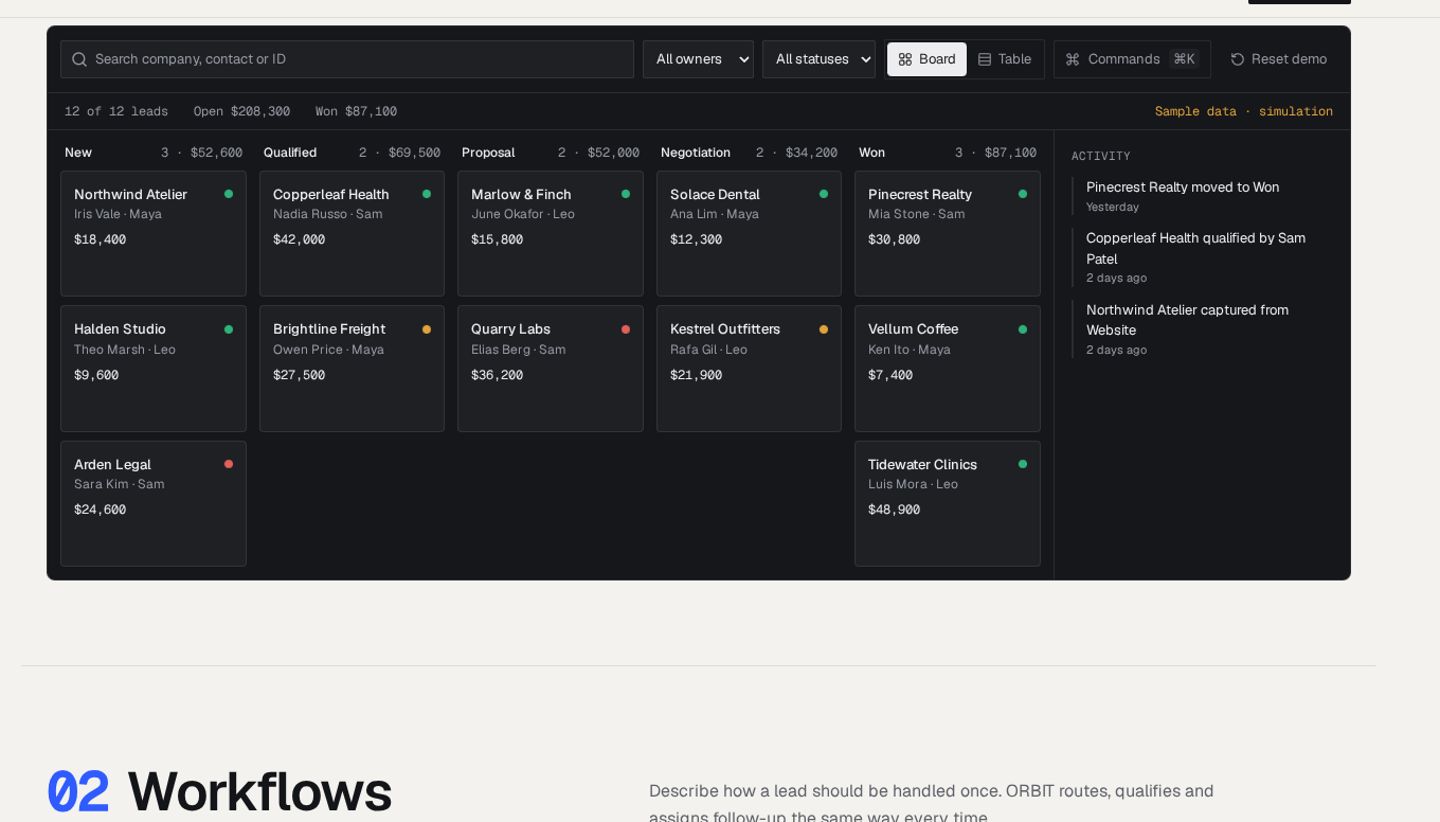
Task: Open the Commands palette
Action: coord(1132,59)
